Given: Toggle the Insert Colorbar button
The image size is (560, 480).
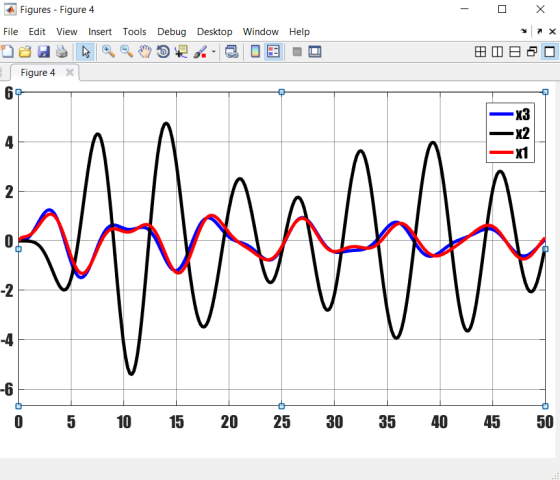Looking at the screenshot, I should coord(255,52).
